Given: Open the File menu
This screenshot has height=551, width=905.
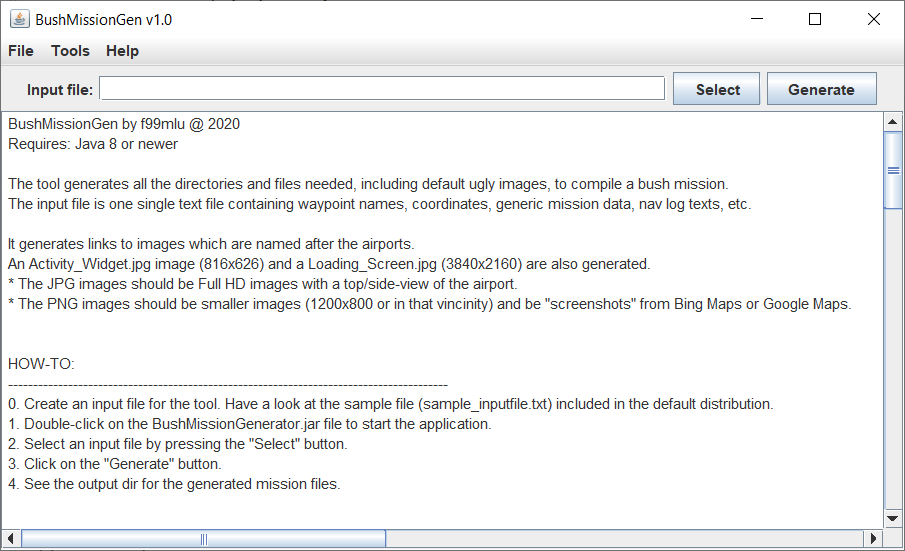Looking at the screenshot, I should pyautogui.click(x=21, y=51).
